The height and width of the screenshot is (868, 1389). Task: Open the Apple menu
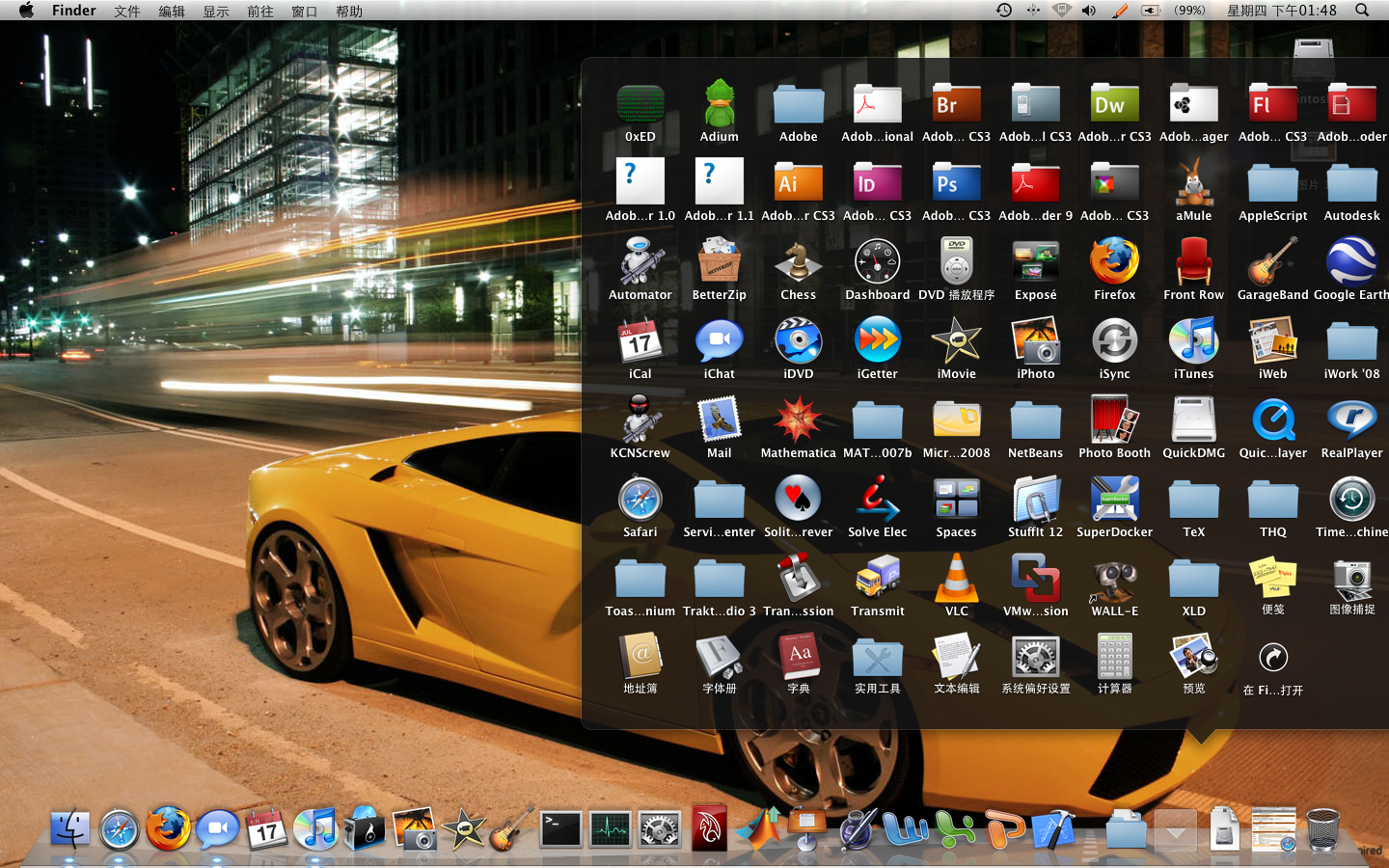26,10
